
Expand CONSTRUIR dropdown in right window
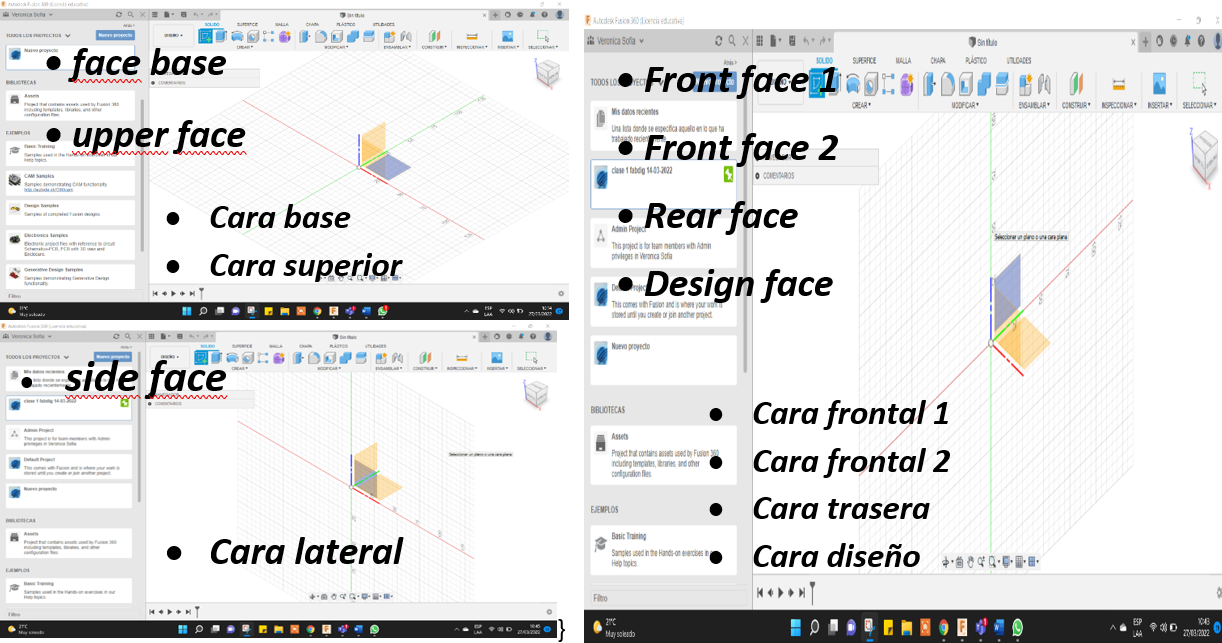tap(1076, 105)
